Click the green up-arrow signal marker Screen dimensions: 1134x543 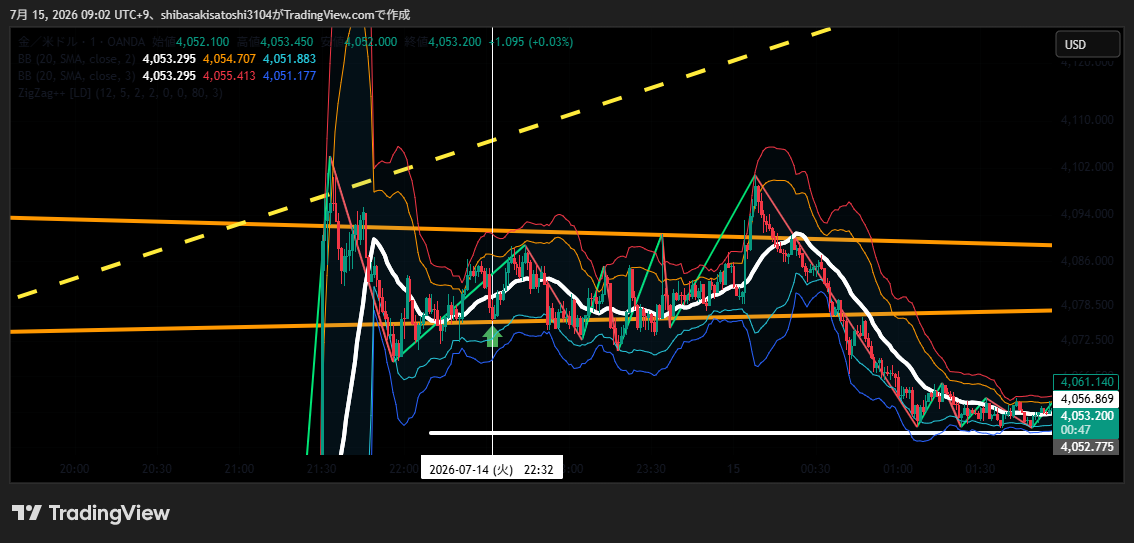(x=493, y=336)
